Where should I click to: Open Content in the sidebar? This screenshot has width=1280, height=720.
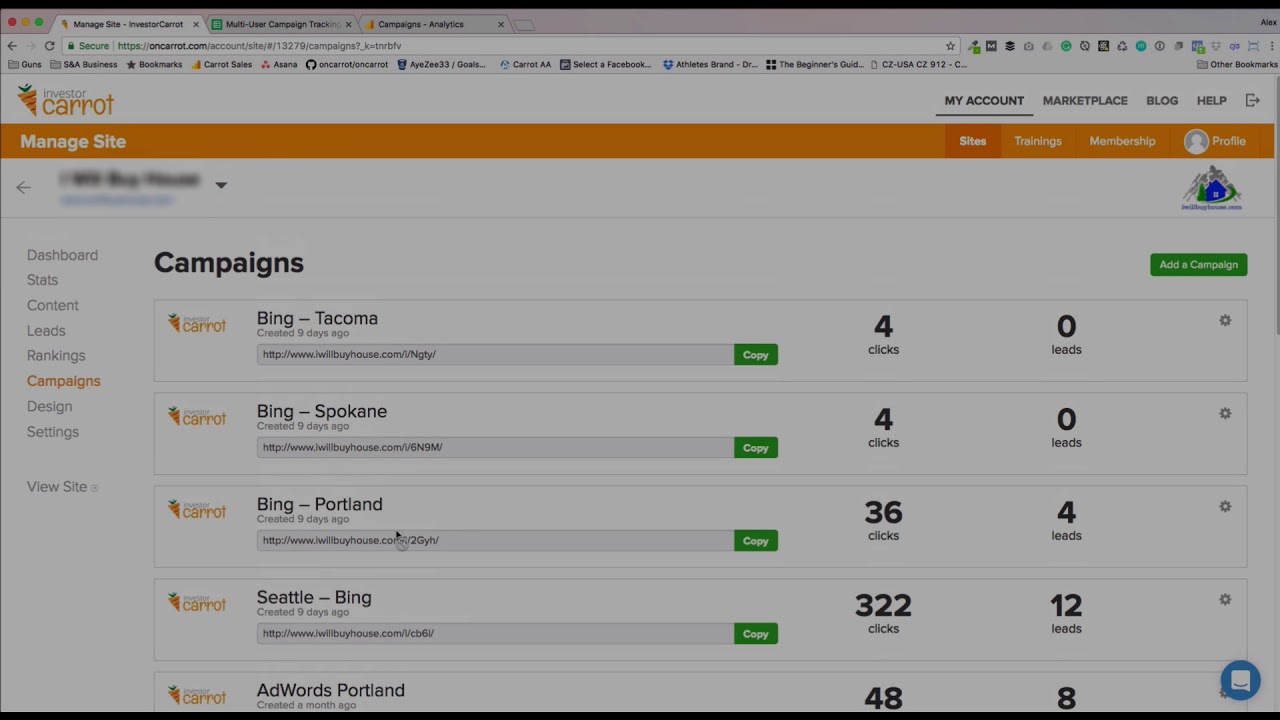tap(52, 305)
